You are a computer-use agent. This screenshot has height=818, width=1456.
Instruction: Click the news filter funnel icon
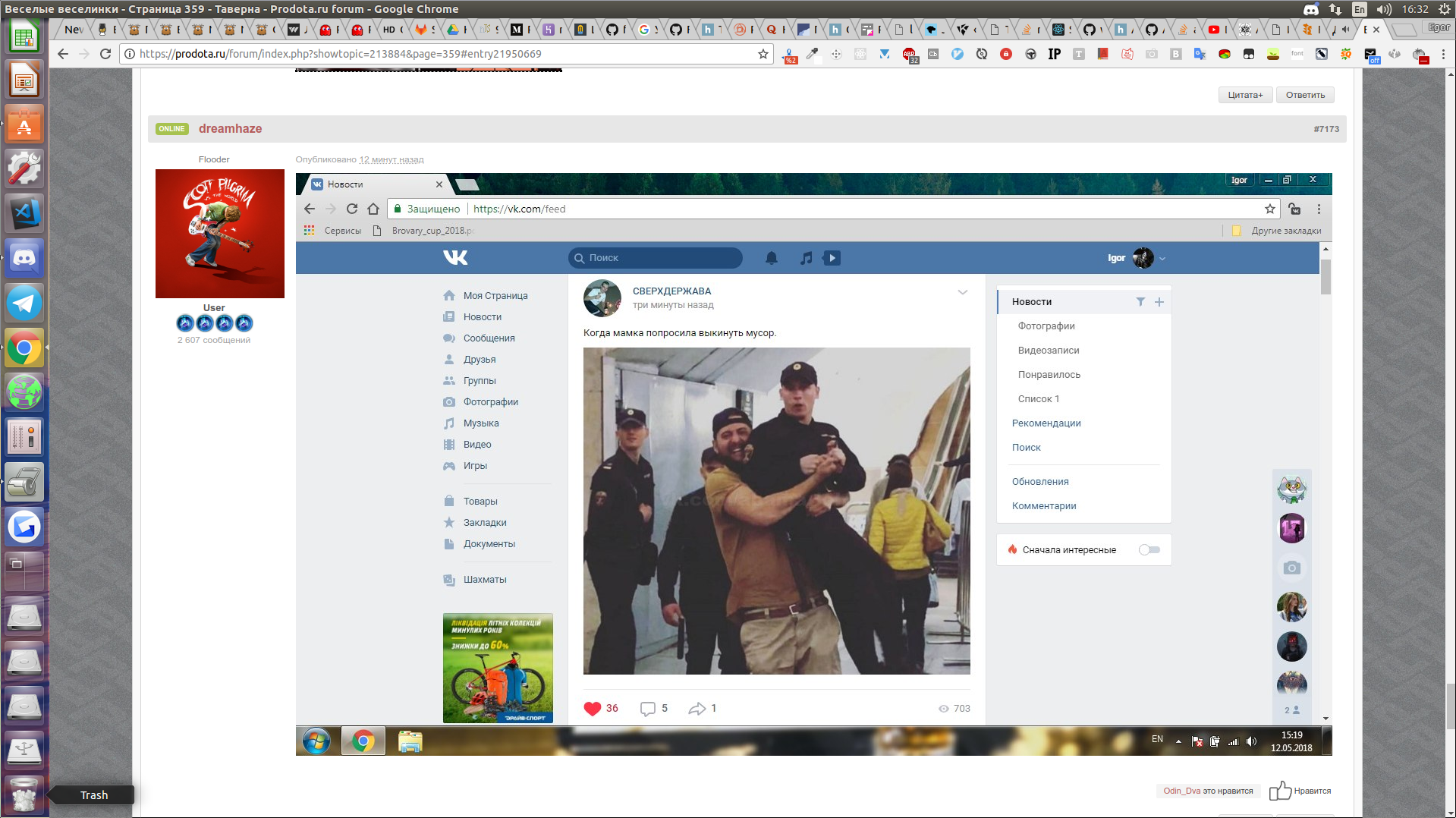tap(1140, 302)
